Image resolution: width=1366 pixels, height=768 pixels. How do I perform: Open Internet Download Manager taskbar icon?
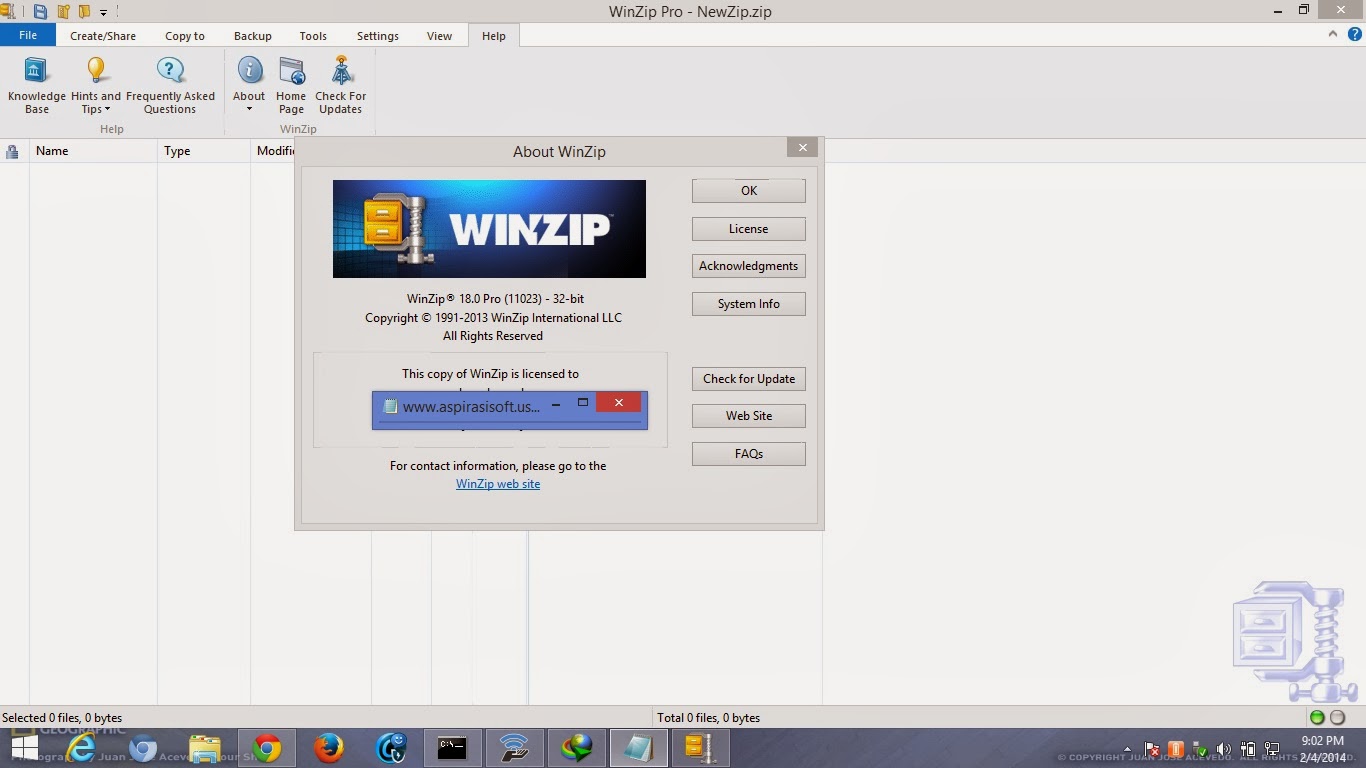[576, 748]
